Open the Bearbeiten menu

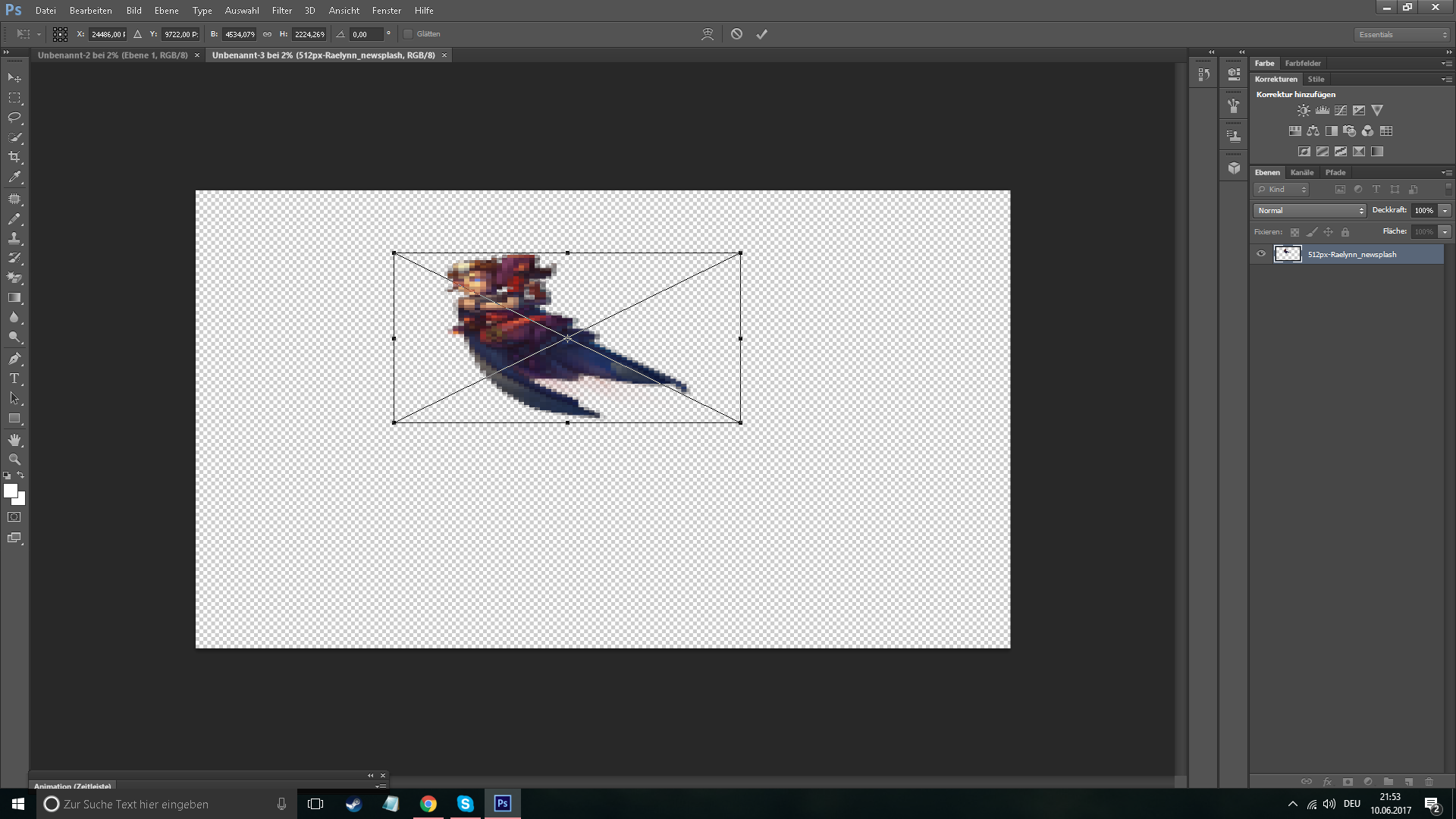coord(91,11)
